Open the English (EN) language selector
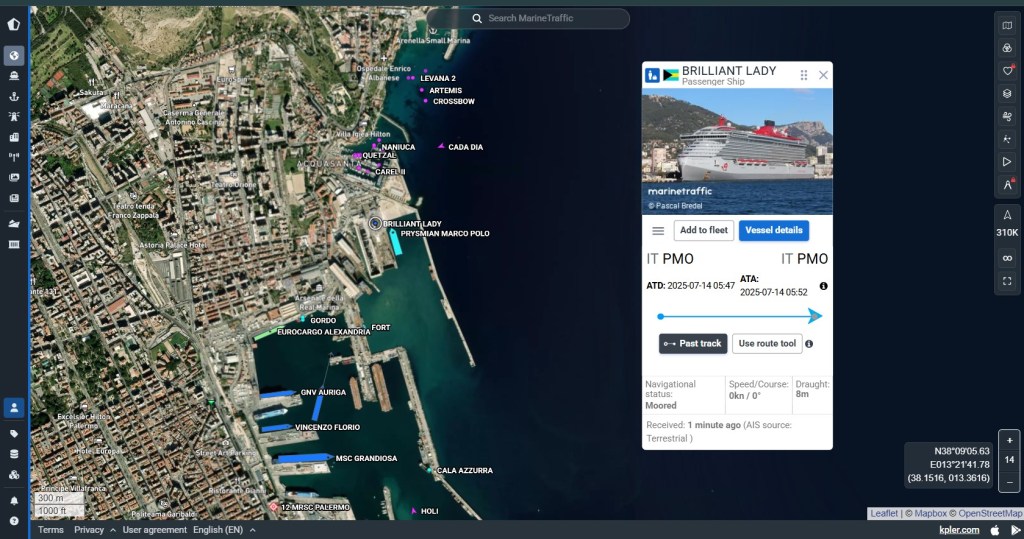This screenshot has height=539, width=1024. click(x=223, y=530)
